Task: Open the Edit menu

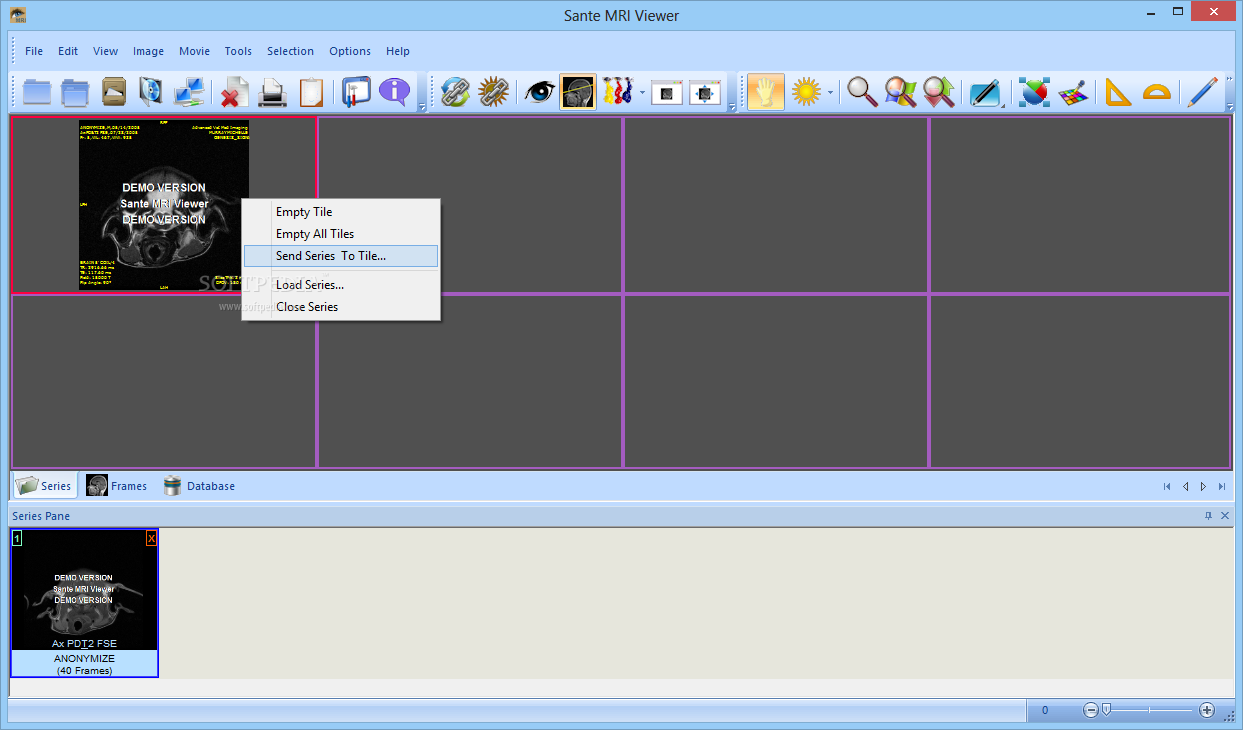Action: pos(68,51)
